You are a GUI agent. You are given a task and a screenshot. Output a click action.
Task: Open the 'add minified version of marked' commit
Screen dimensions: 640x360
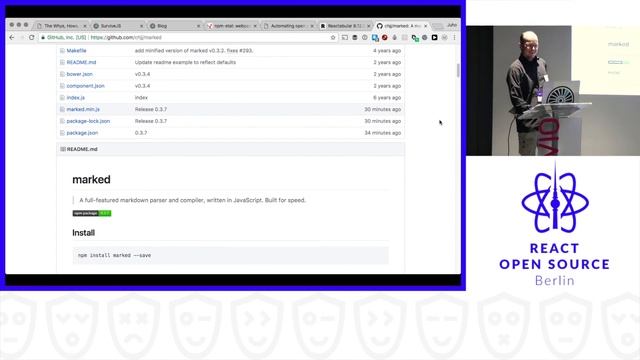pos(194,51)
